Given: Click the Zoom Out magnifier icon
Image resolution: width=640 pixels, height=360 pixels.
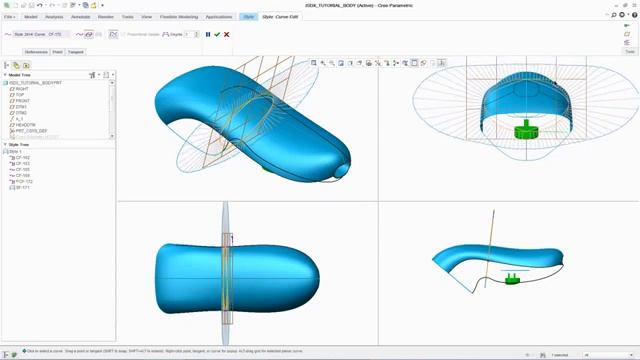Looking at the screenshot, I should click(332, 63).
